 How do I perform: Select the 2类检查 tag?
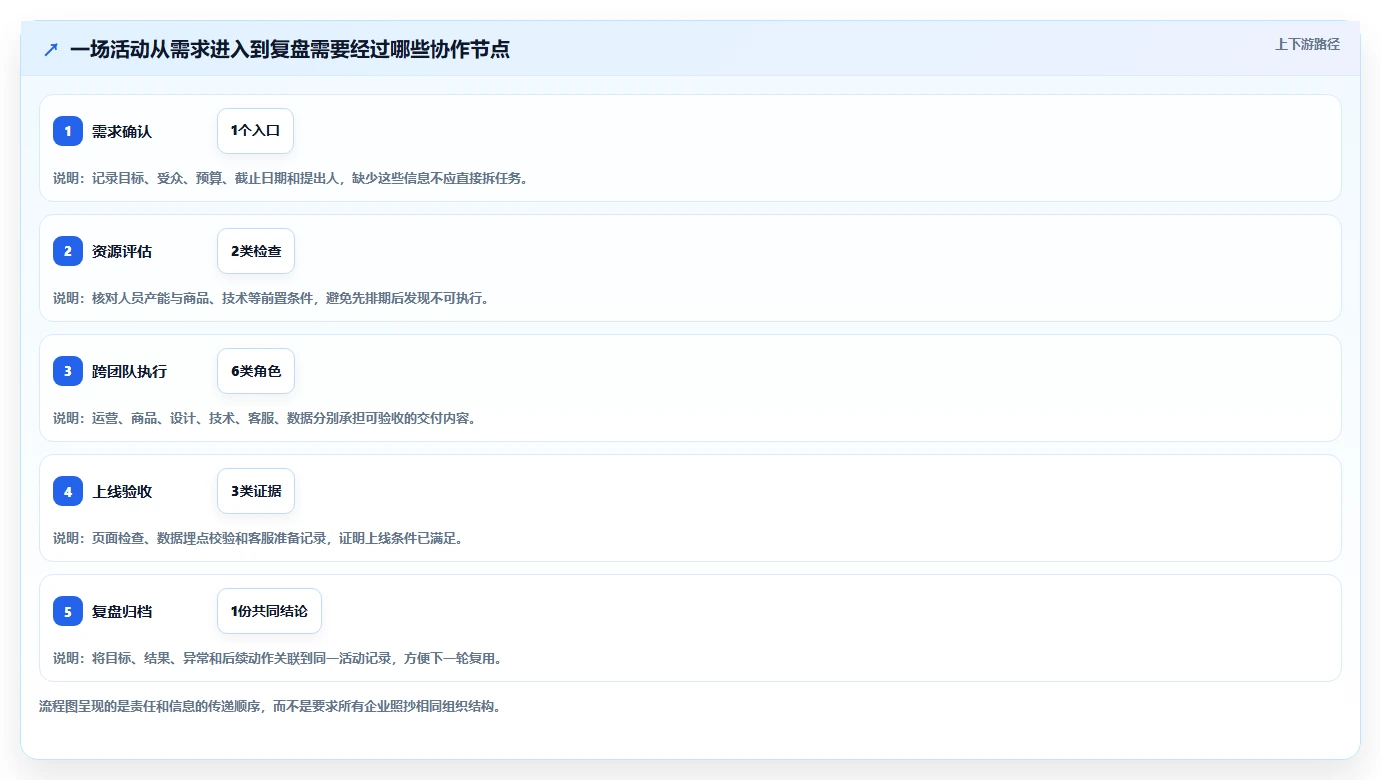pos(256,251)
